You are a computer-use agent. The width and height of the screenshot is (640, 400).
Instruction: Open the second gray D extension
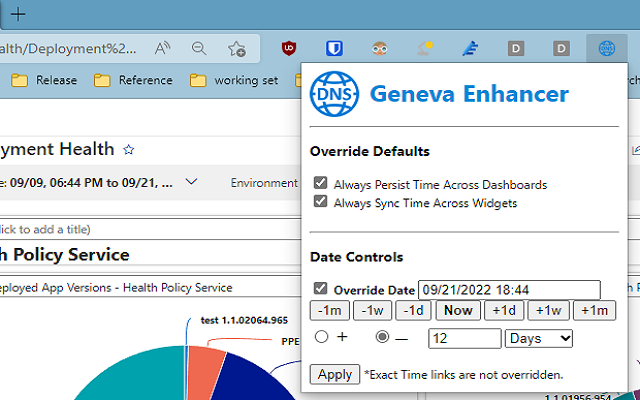561,49
